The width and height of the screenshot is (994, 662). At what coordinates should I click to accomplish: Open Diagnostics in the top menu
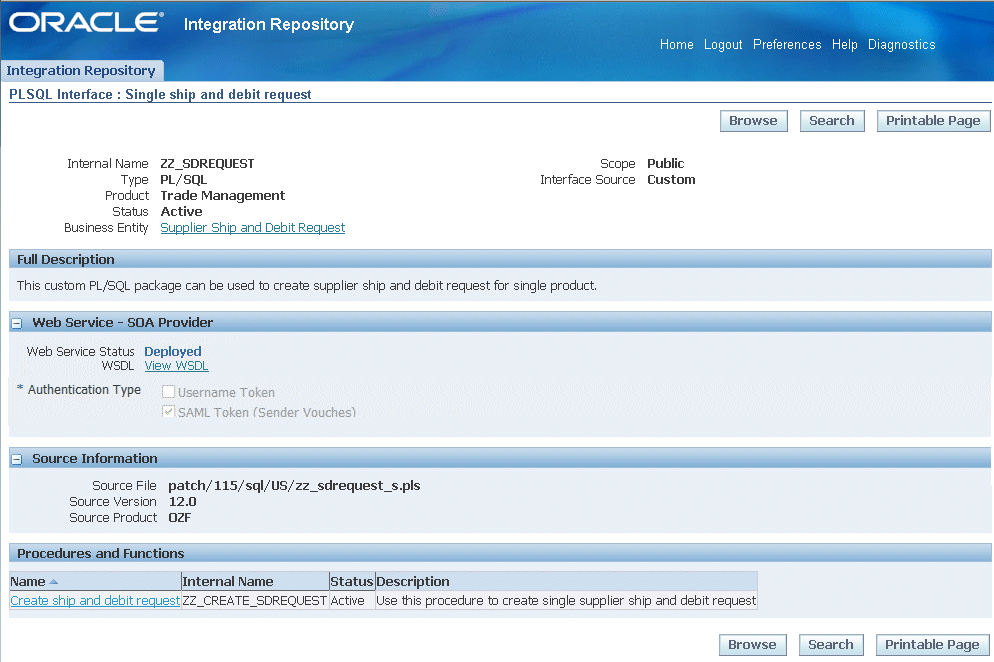point(901,44)
